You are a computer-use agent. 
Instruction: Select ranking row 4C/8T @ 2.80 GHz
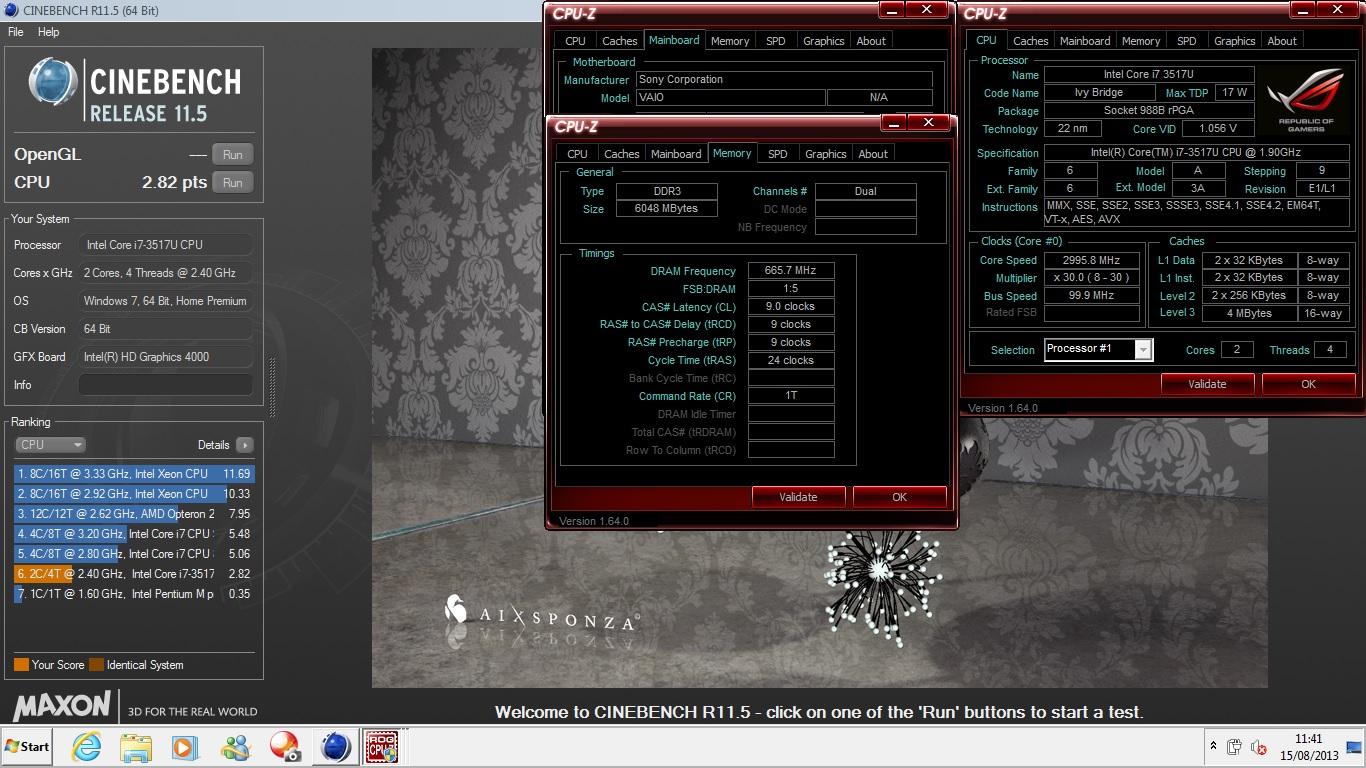click(x=134, y=554)
